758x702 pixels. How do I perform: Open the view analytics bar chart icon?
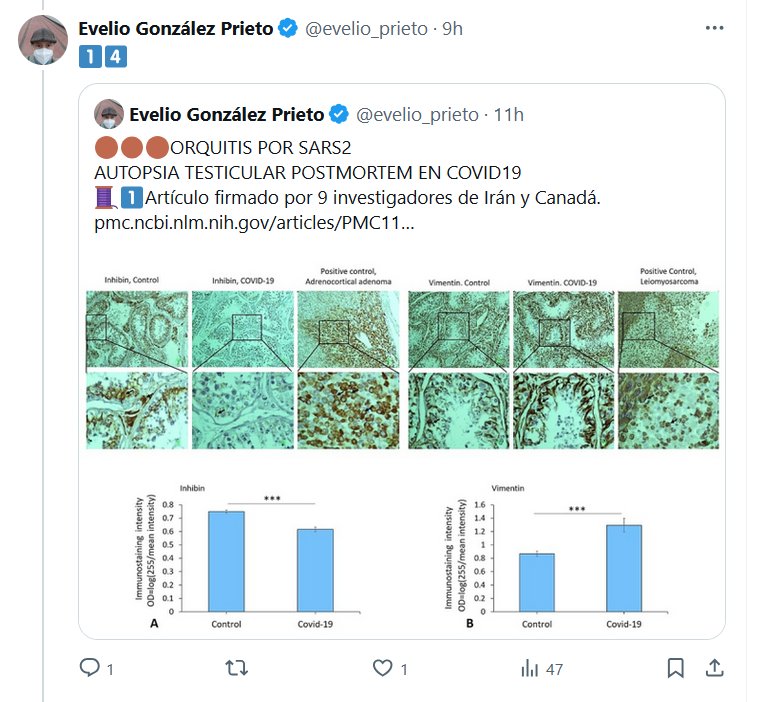(530, 668)
